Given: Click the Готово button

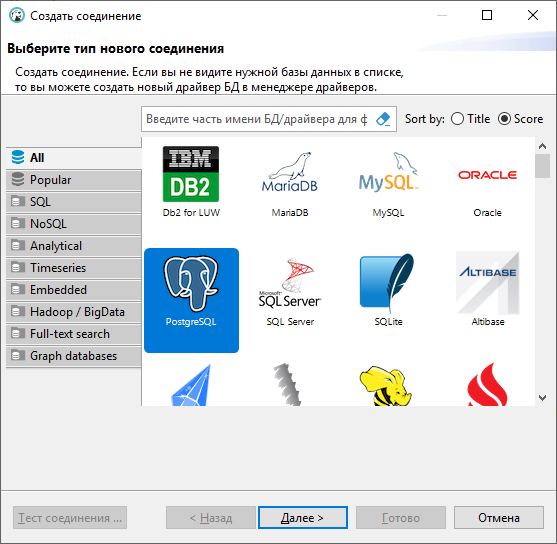Looking at the screenshot, I should point(401,518).
